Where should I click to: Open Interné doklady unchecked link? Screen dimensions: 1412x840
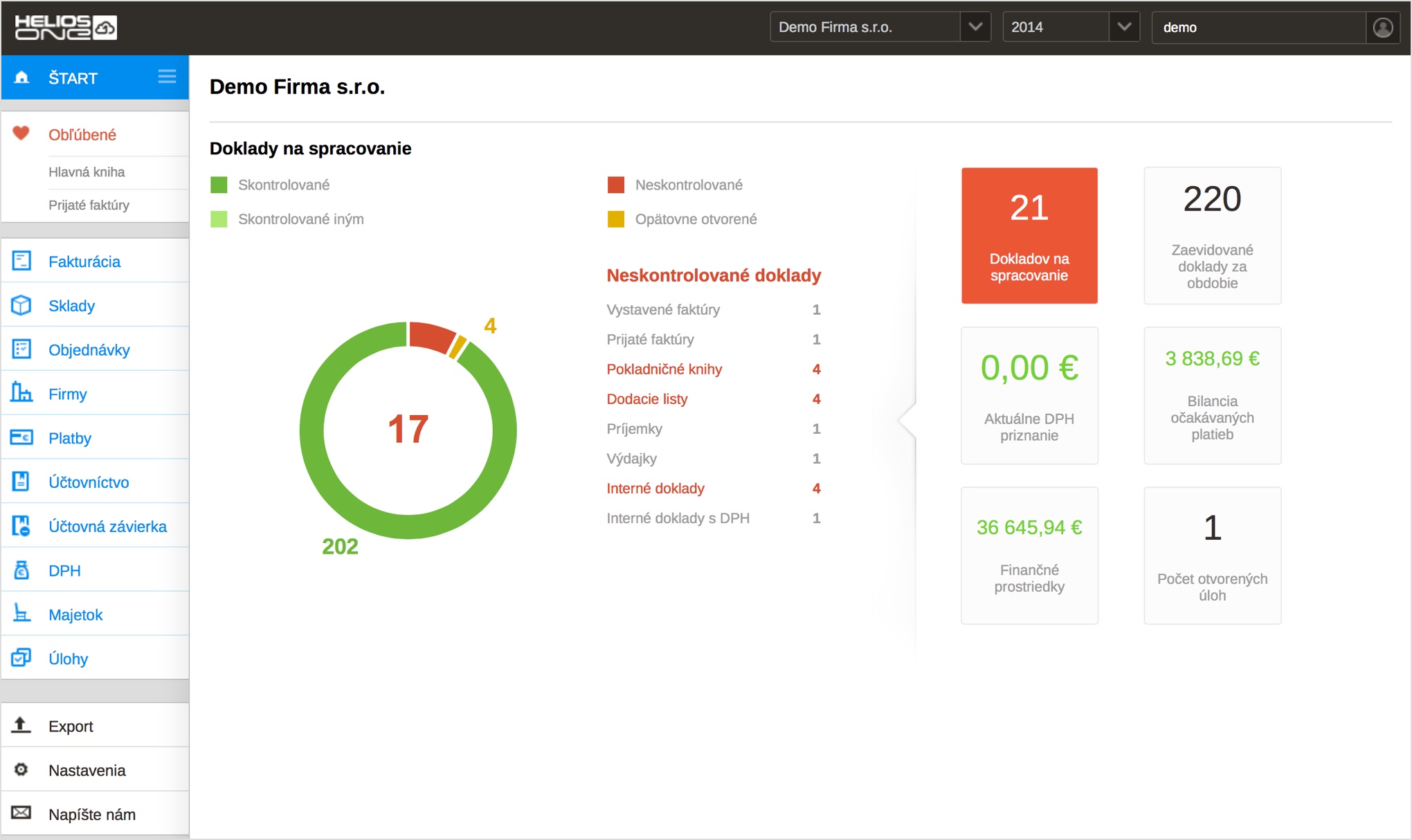point(655,488)
